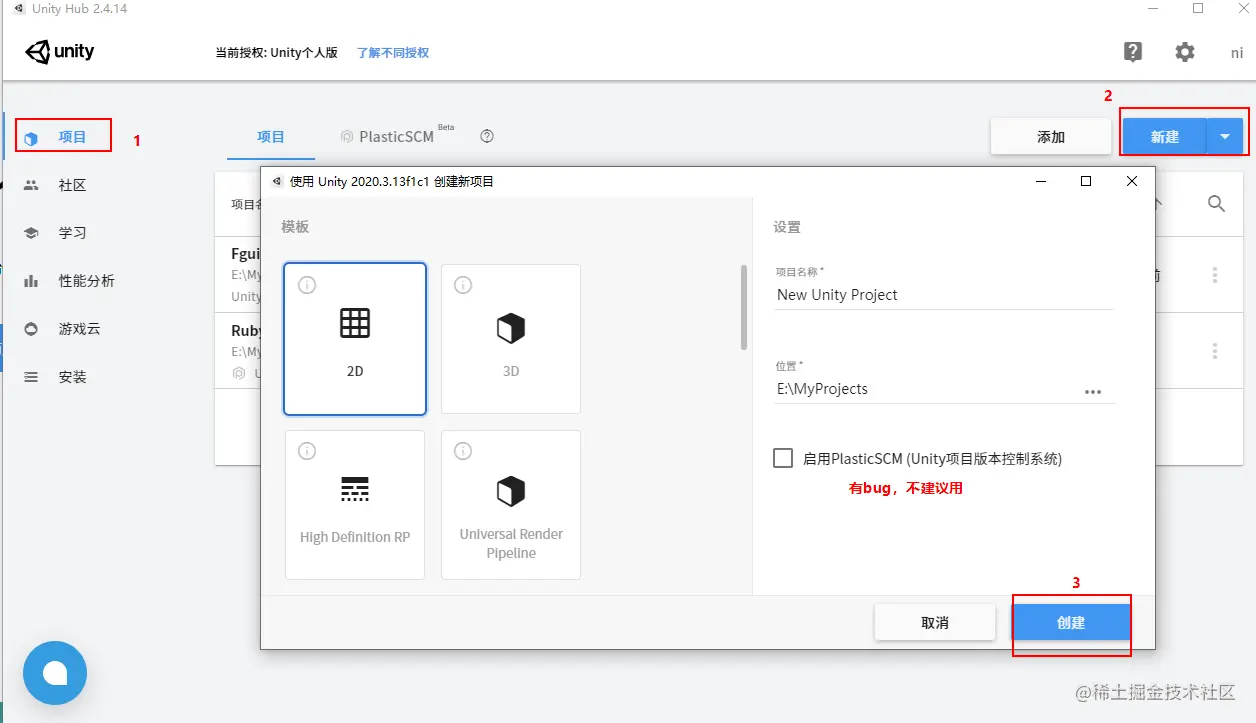Click the 项目名称 field New Unity Project
Screen dimensions: 1256x723
tap(944, 295)
